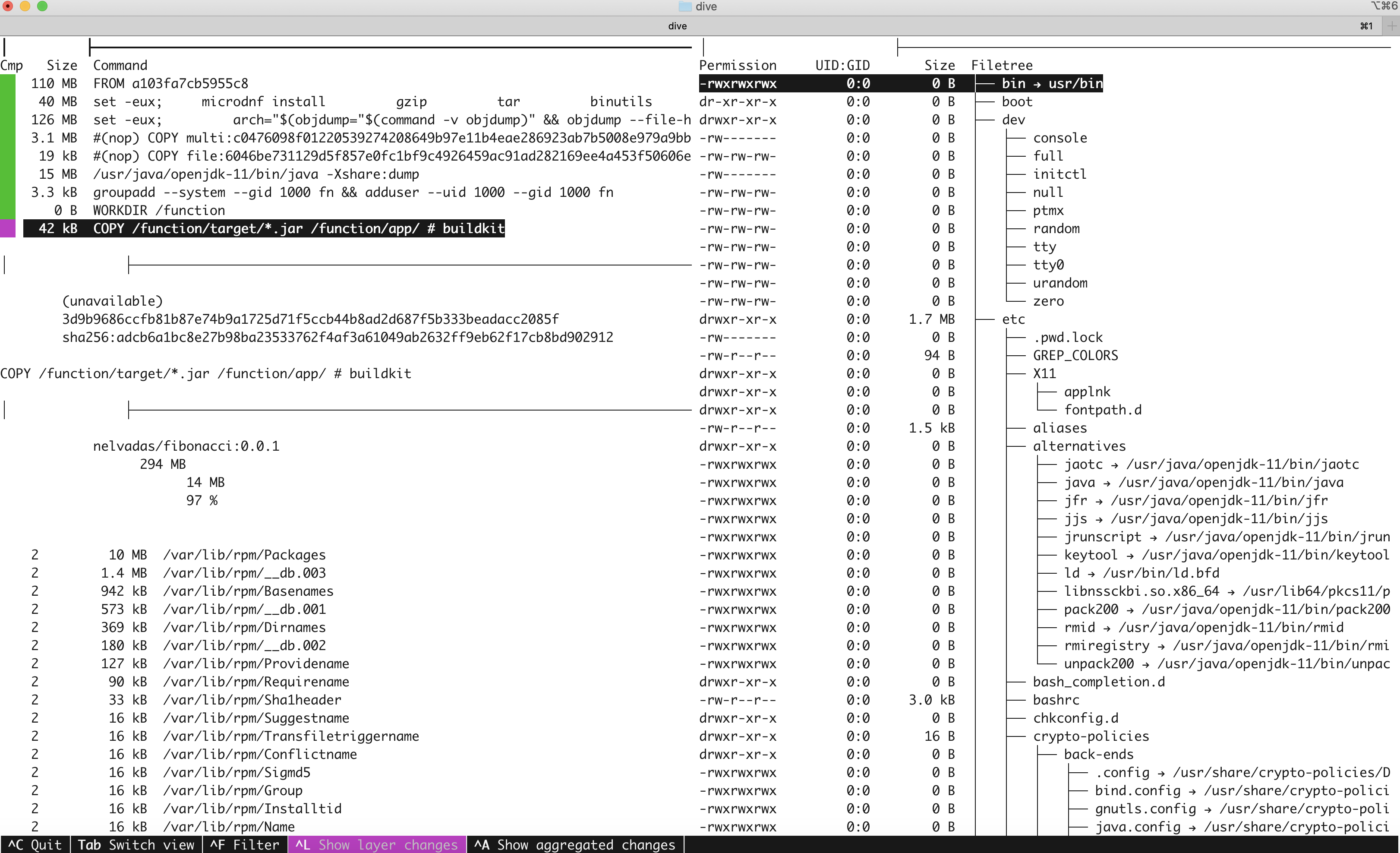Viewport: 1400px width, 853px height.
Task: Click the layer digest sha256 text
Action: point(337,338)
